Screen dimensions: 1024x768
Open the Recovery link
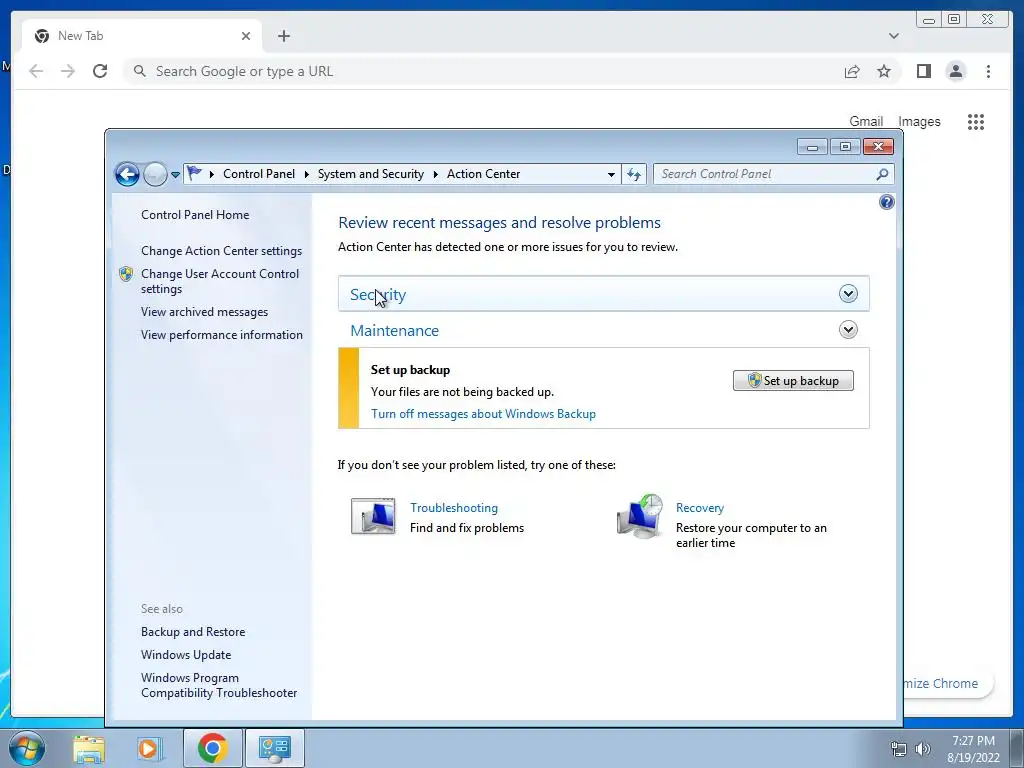click(699, 508)
